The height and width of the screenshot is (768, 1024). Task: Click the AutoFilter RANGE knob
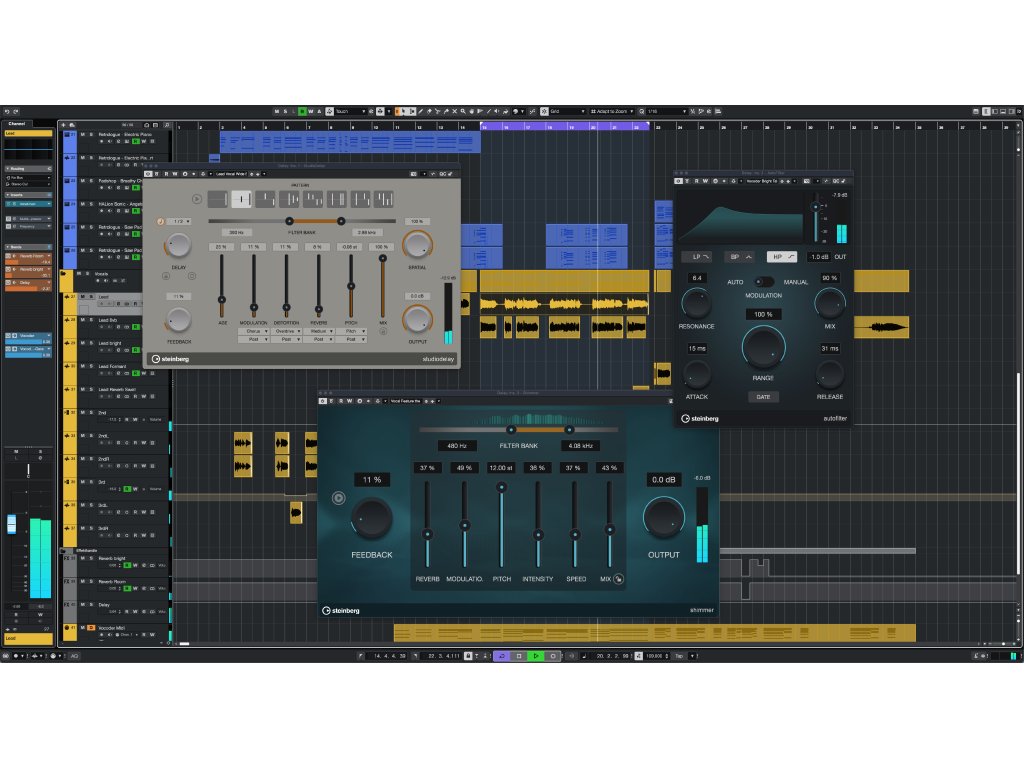[x=763, y=347]
